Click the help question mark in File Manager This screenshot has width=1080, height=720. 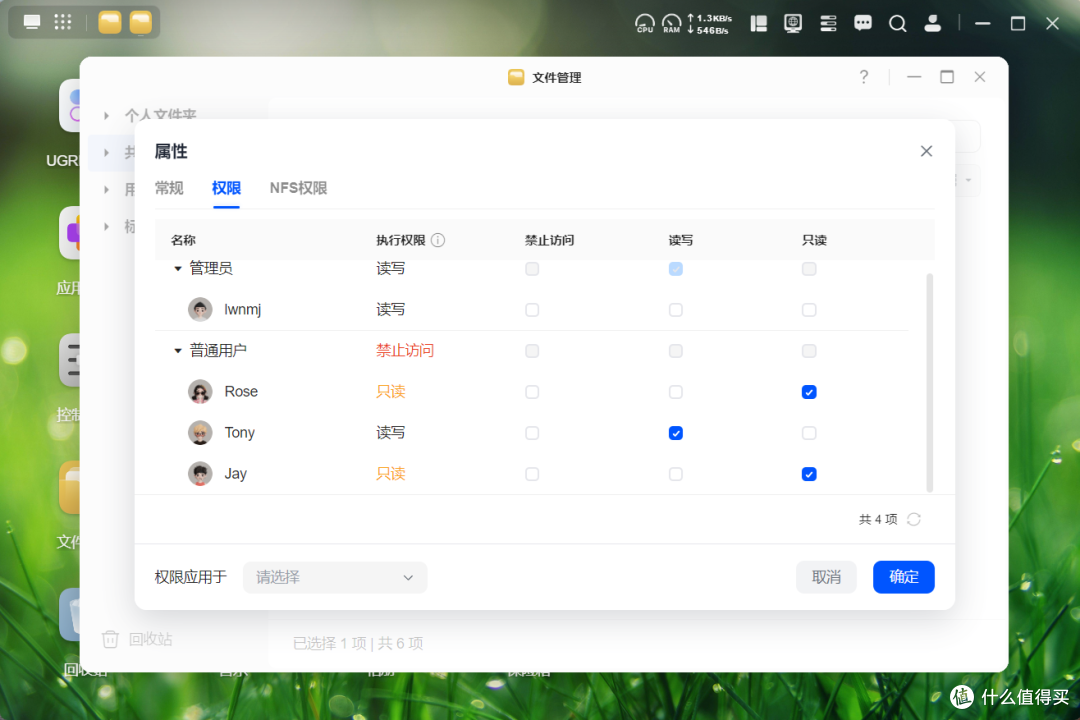point(864,76)
